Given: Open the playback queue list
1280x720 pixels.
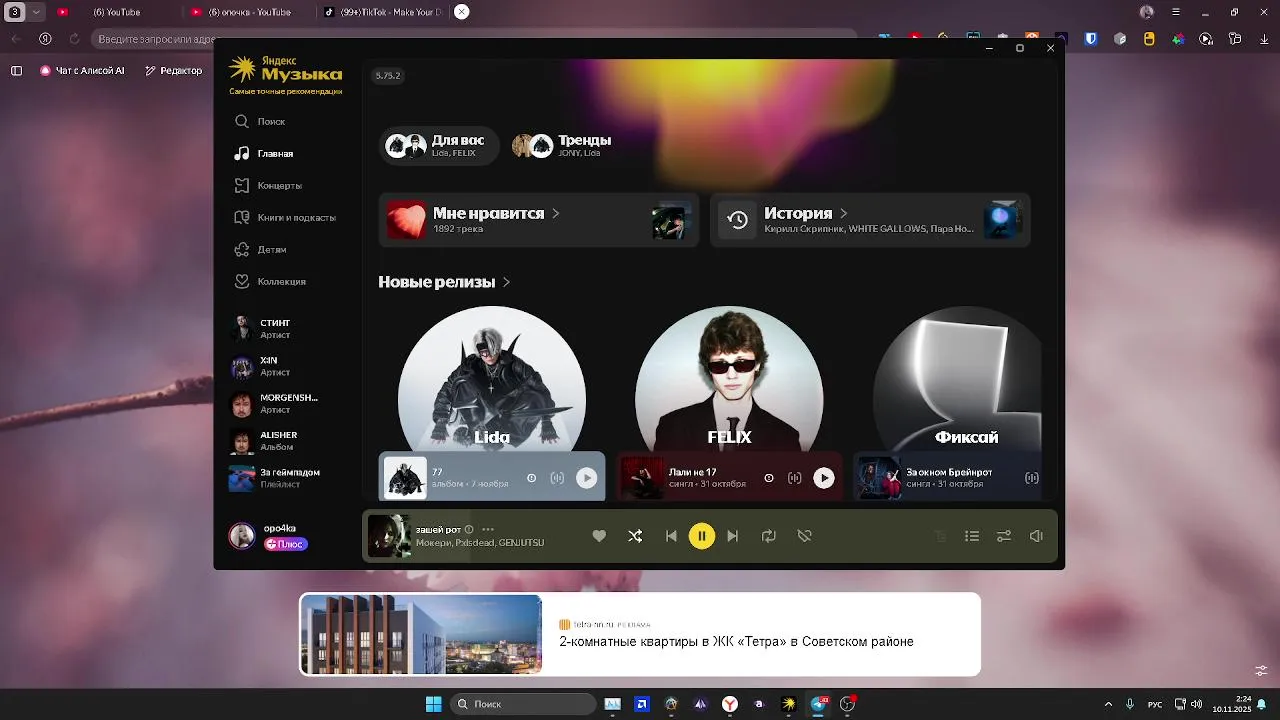Looking at the screenshot, I should (972, 536).
